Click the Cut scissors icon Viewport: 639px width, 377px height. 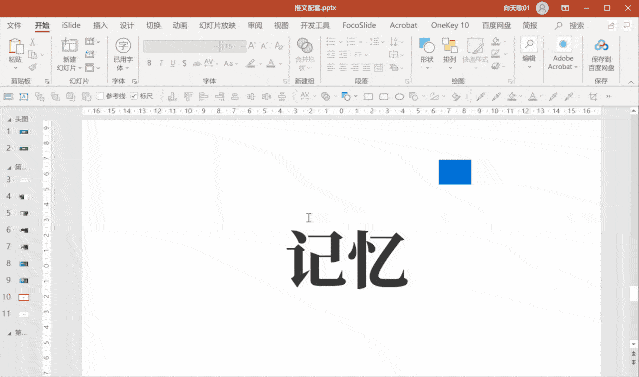(x=33, y=42)
